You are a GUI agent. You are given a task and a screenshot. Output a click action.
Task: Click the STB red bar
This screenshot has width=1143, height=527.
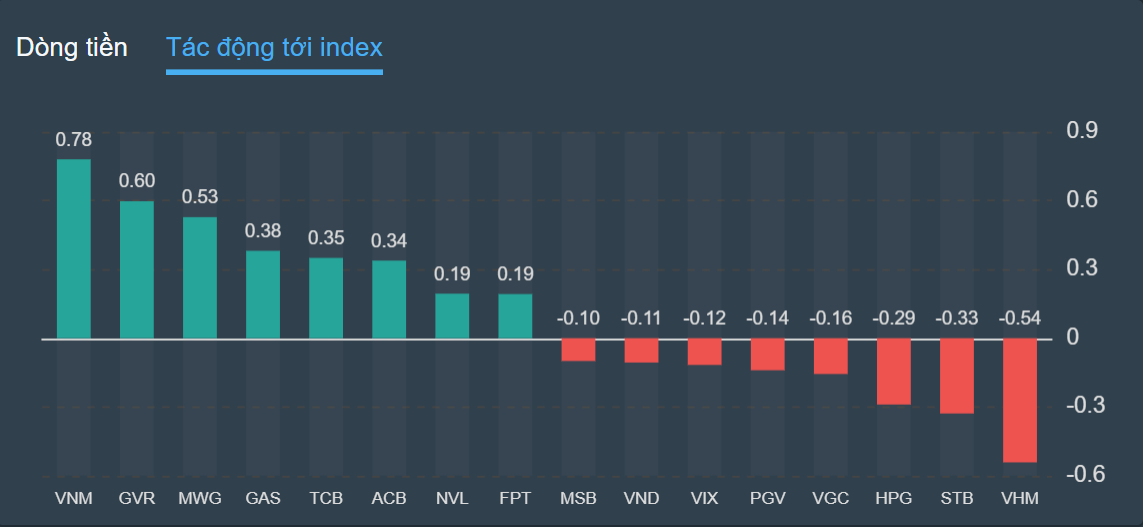(x=956, y=377)
